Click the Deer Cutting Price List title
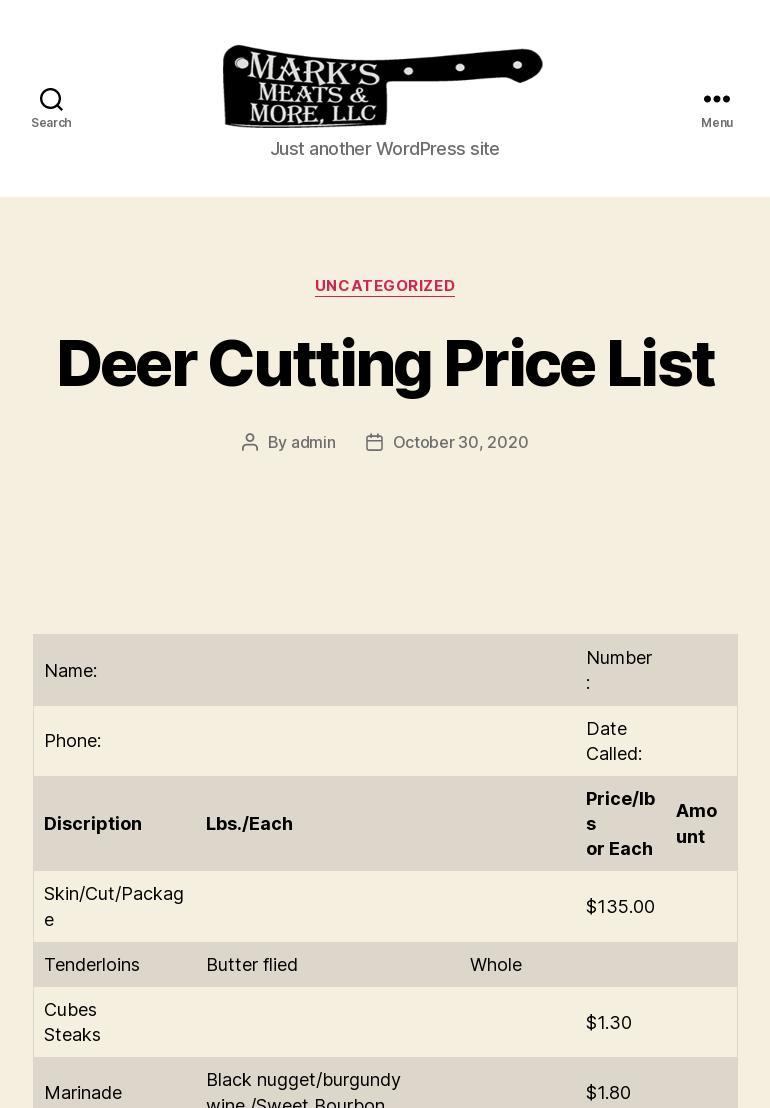 pos(385,364)
